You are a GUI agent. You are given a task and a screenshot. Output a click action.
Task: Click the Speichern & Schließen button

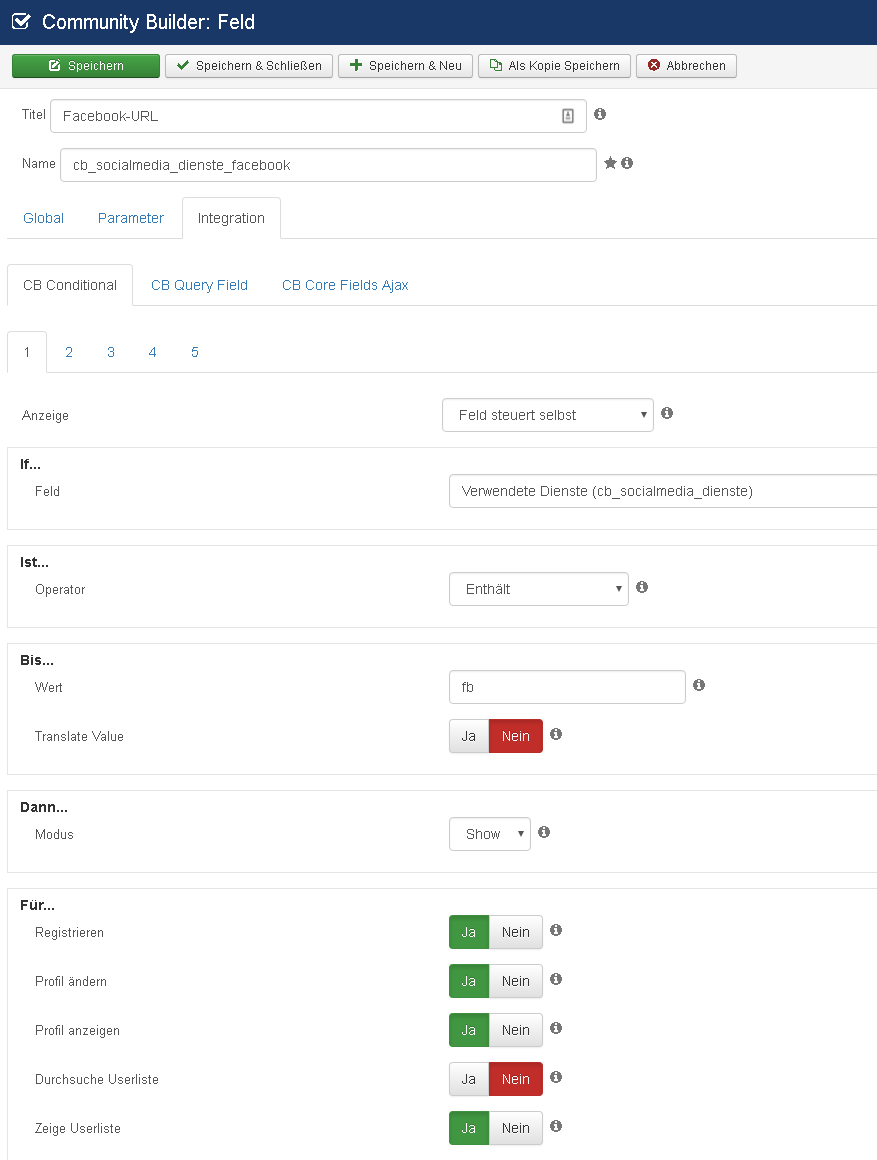(x=249, y=66)
